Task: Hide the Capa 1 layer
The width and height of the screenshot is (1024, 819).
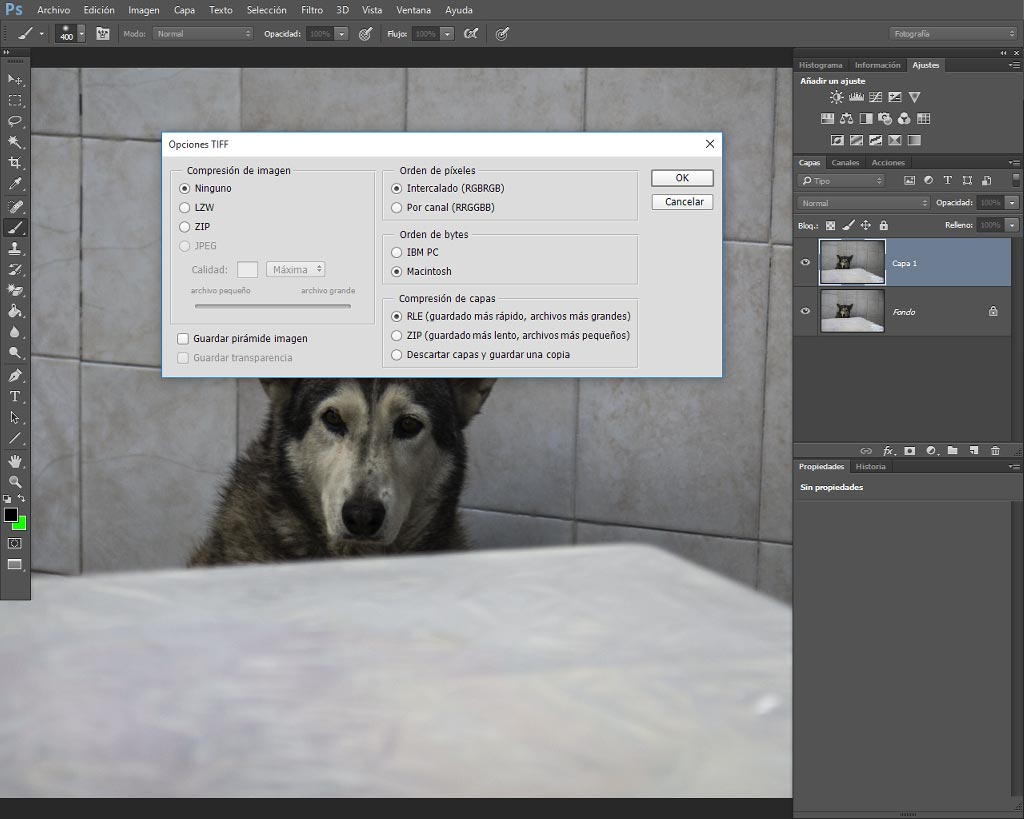Action: pyautogui.click(x=805, y=263)
